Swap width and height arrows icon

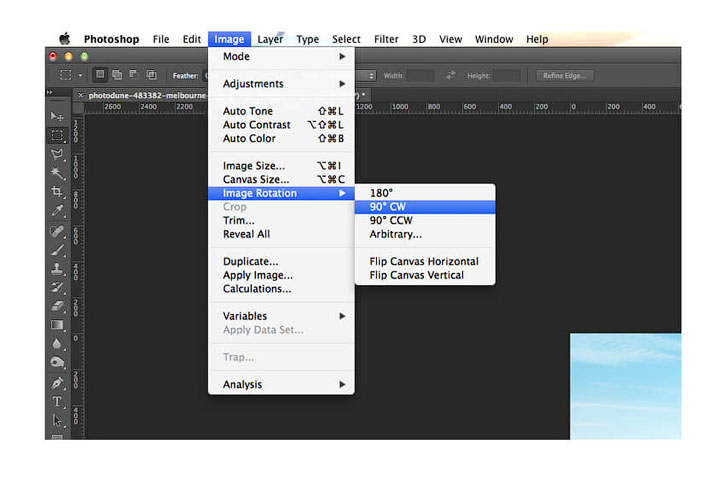click(x=450, y=75)
